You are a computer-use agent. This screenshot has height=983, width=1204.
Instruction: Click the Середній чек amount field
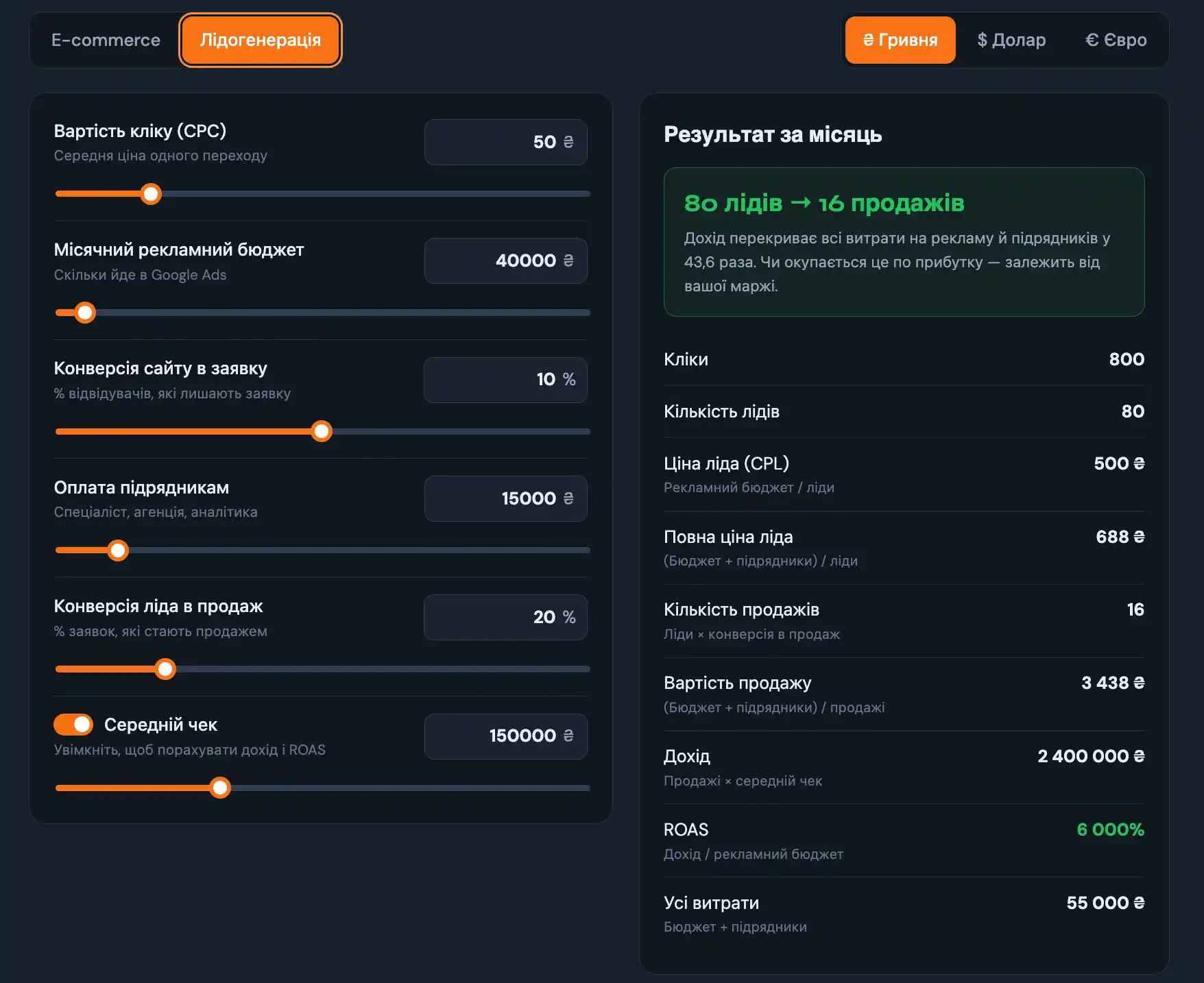click(506, 736)
